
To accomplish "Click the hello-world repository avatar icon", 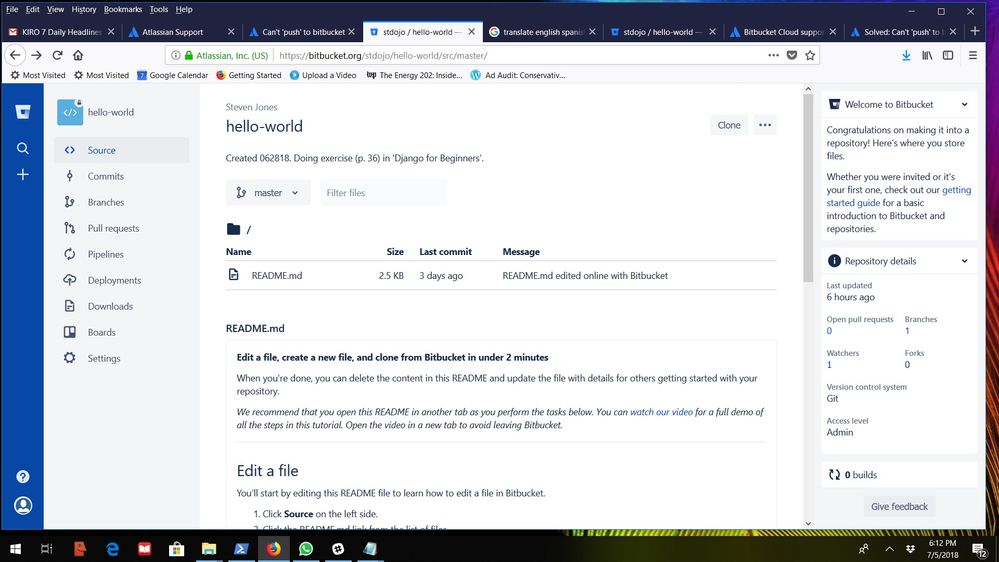I will point(69,112).
